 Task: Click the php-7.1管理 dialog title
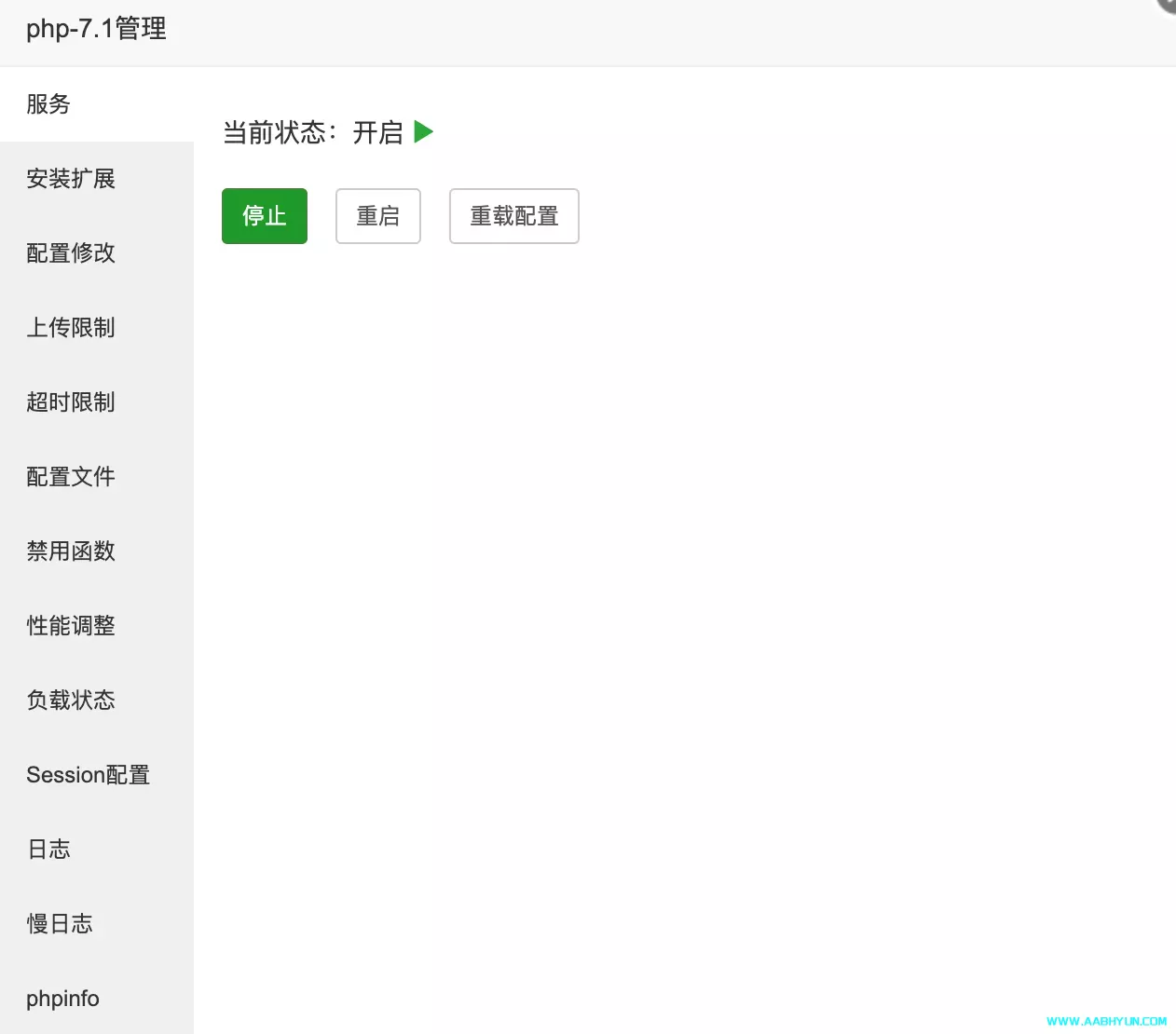pos(96,29)
